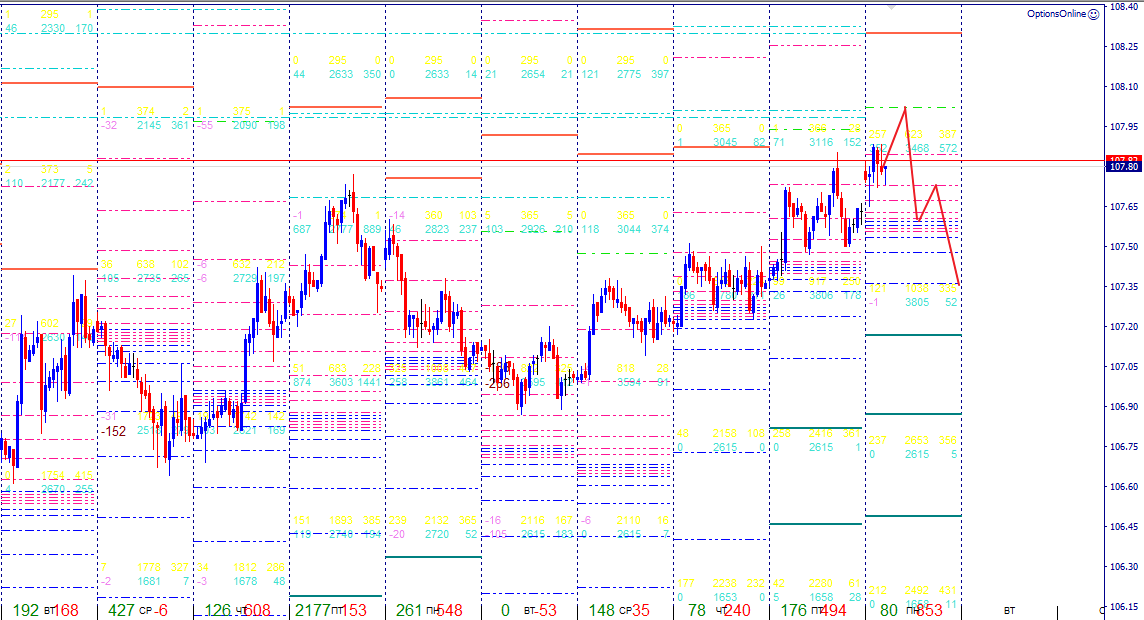Image resolution: width=1144 pixels, height=620 pixels.
Task: Click the expert advisor smiley face icon
Action: click(1093, 14)
